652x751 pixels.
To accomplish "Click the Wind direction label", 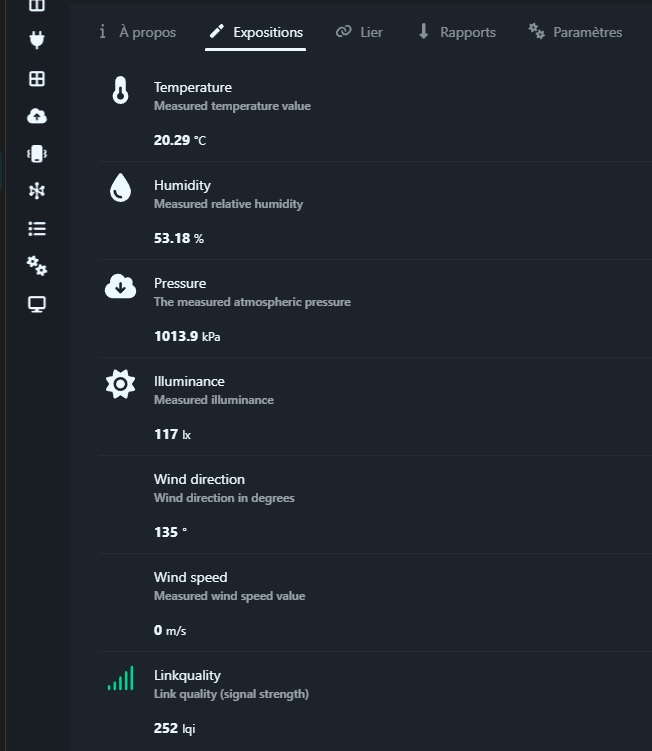I will [x=199, y=479].
